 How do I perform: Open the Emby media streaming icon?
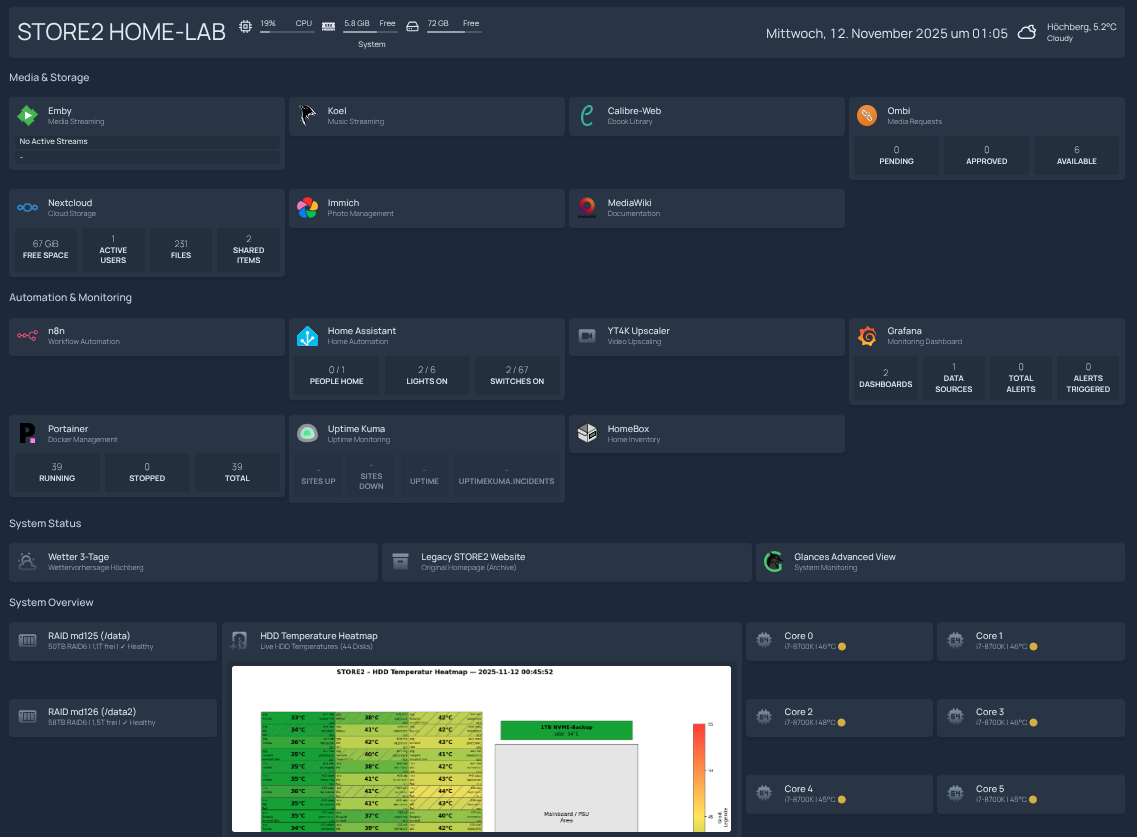26,115
